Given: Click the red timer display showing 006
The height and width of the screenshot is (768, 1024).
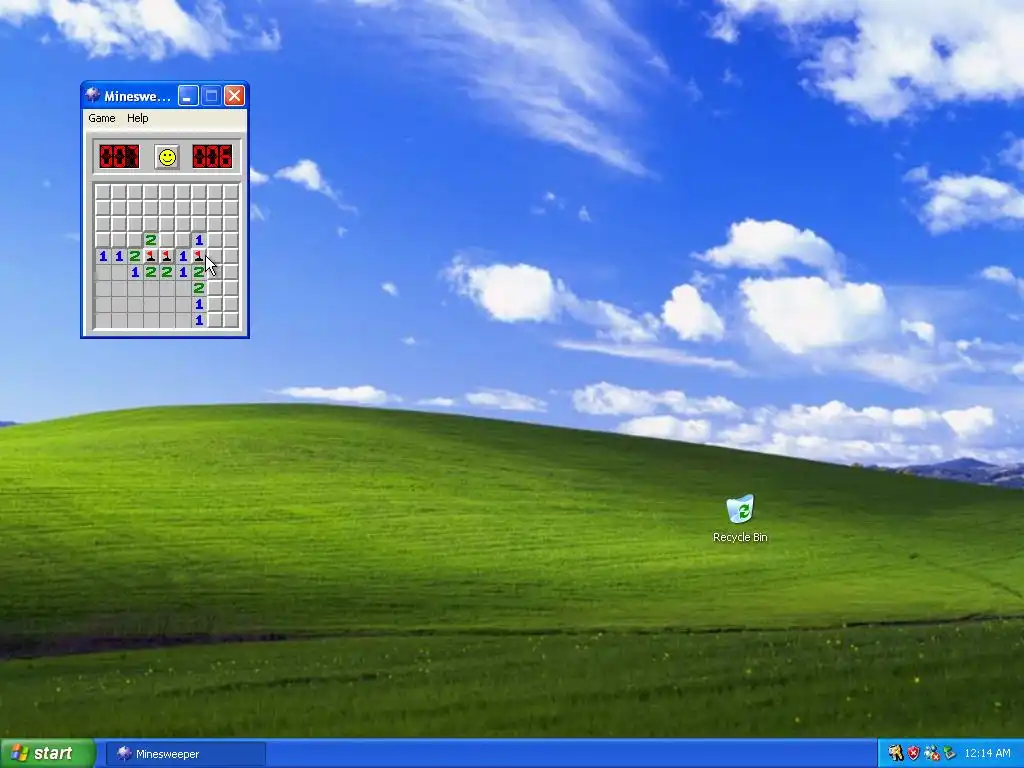Looking at the screenshot, I should [212, 157].
